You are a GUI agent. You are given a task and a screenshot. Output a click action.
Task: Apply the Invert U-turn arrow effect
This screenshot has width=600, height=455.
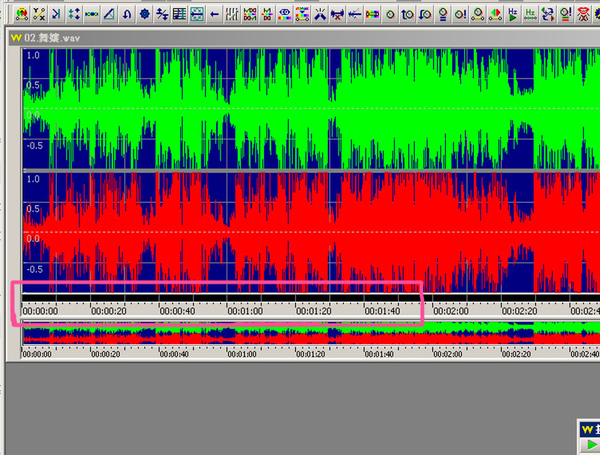[x=127, y=15]
